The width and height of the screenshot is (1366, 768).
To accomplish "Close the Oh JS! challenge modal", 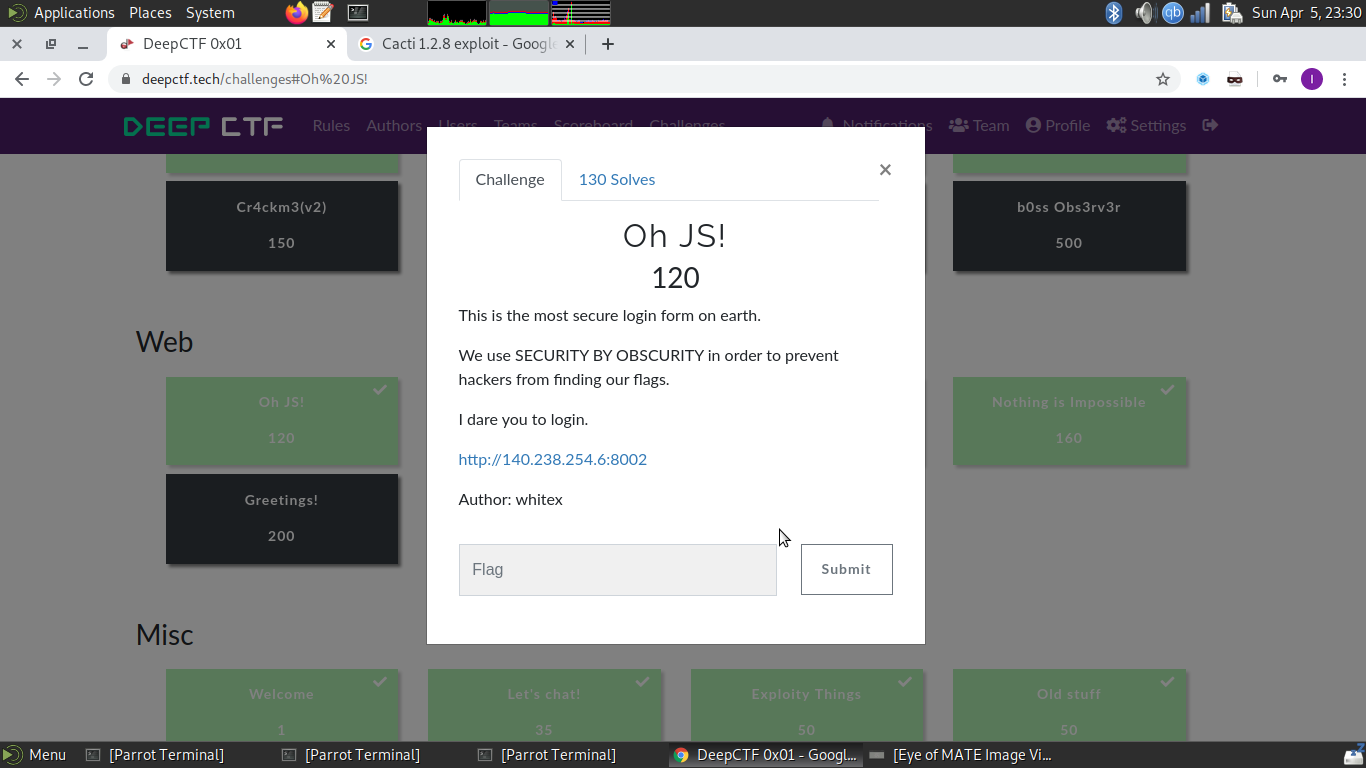I will click(885, 169).
